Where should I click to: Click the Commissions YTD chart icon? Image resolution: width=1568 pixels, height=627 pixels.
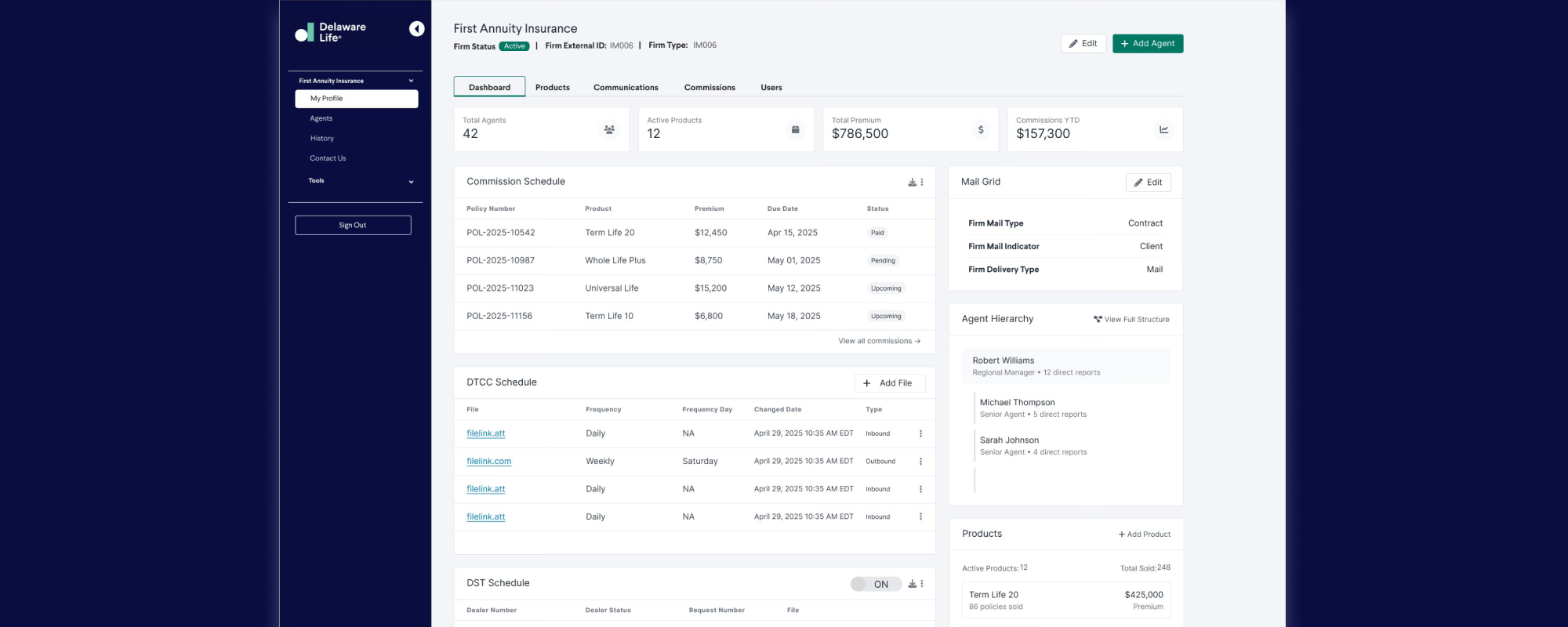(1164, 129)
